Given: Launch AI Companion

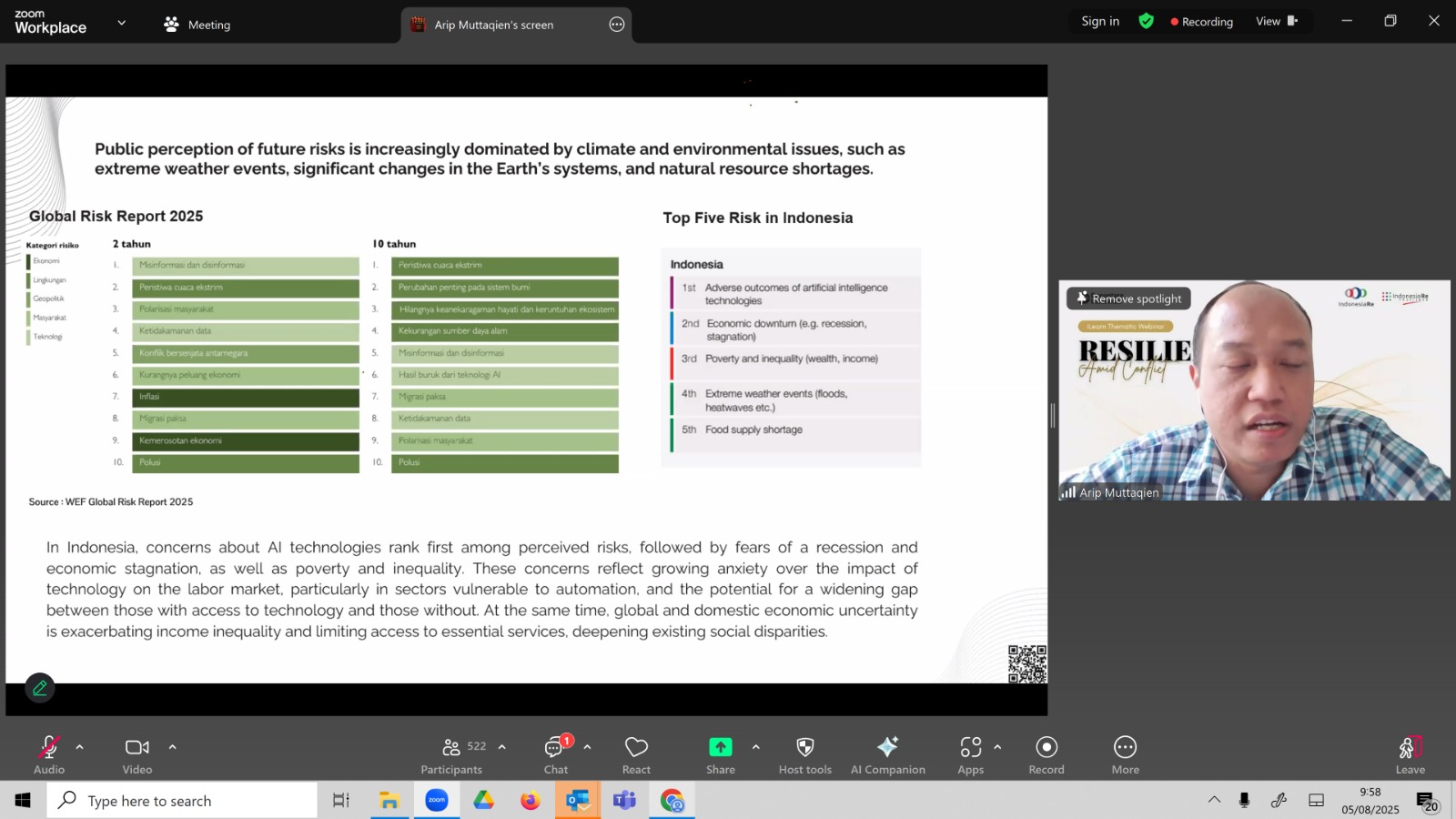Looking at the screenshot, I should (887, 755).
